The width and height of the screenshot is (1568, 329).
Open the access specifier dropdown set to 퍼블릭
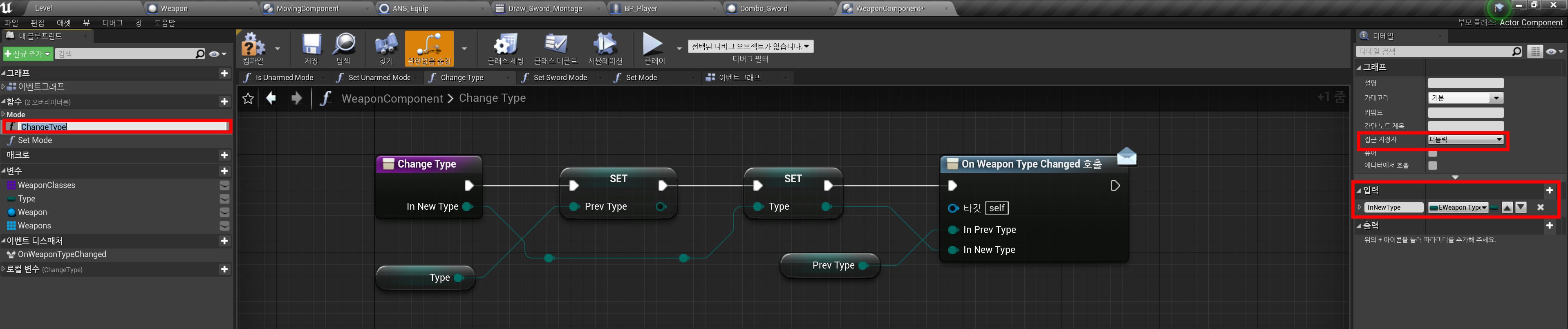[1465, 140]
